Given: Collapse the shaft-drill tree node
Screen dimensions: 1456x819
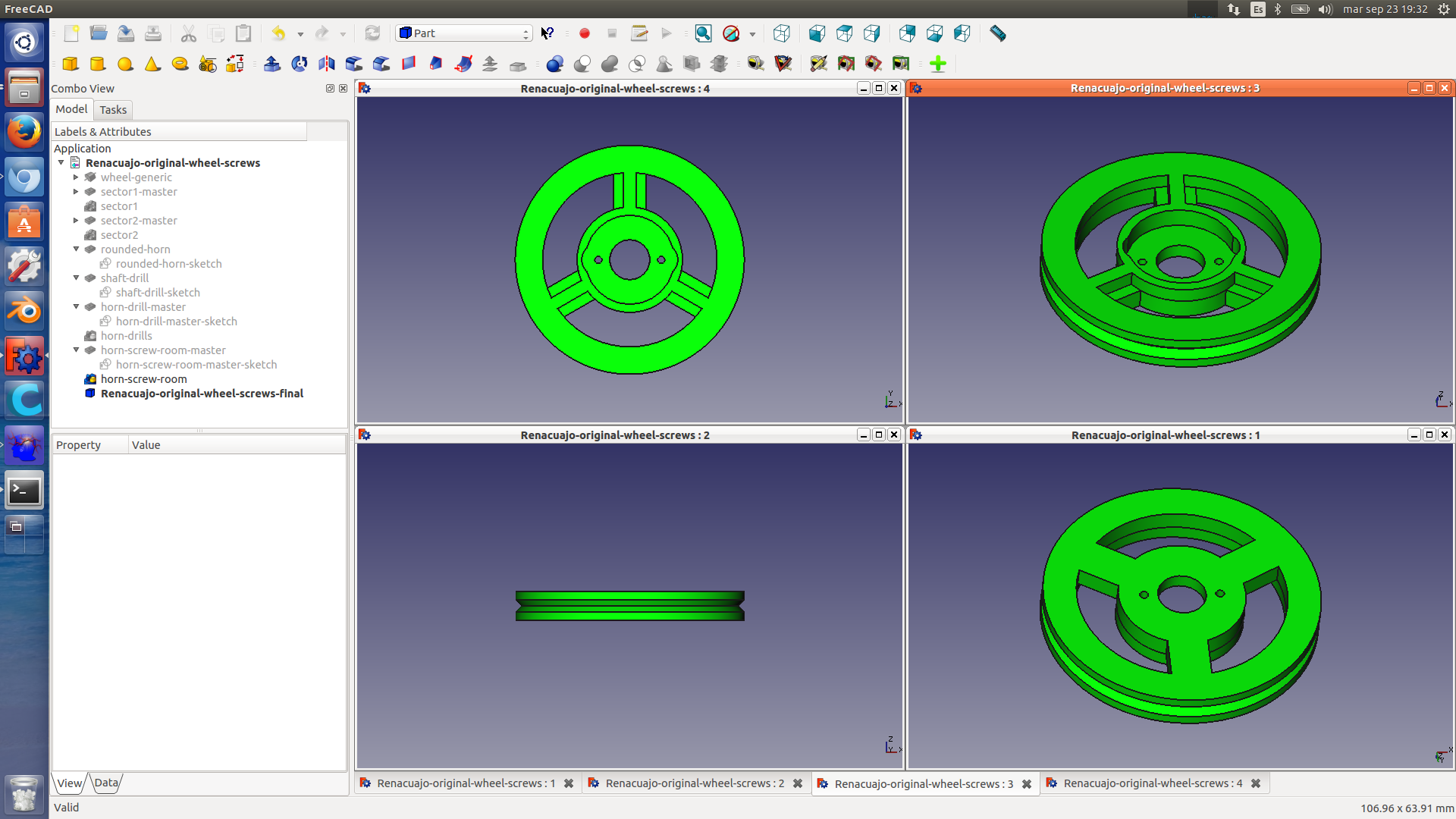Looking at the screenshot, I should [76, 278].
